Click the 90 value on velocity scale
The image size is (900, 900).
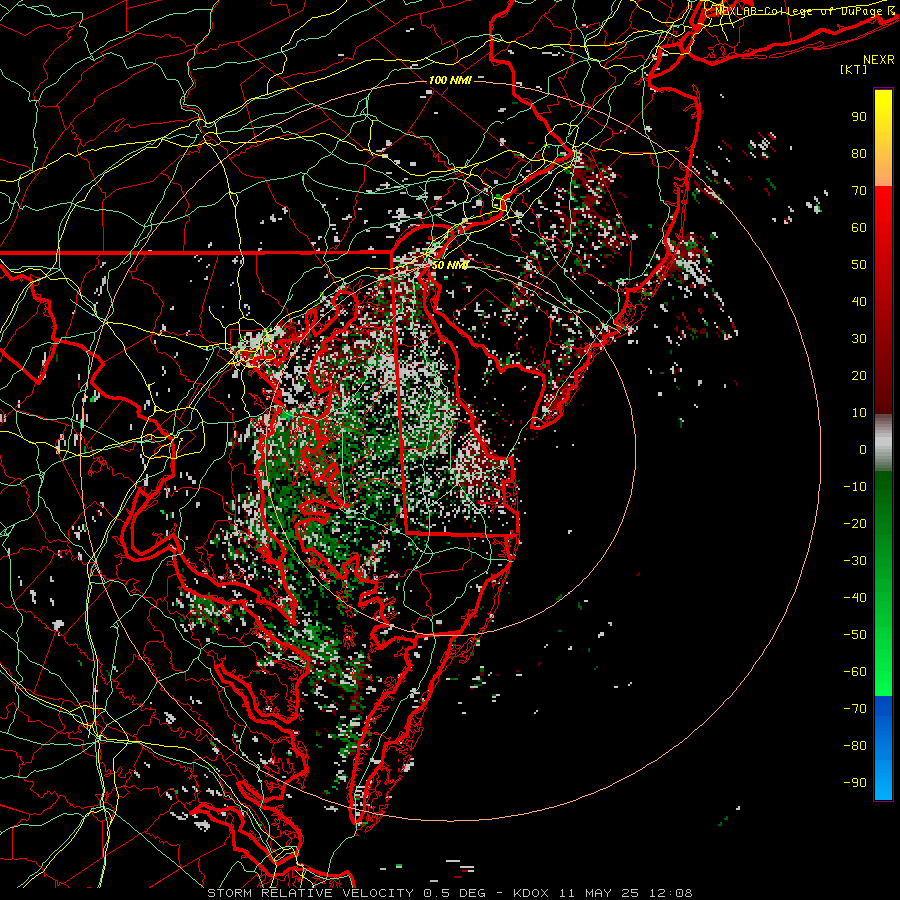859,117
